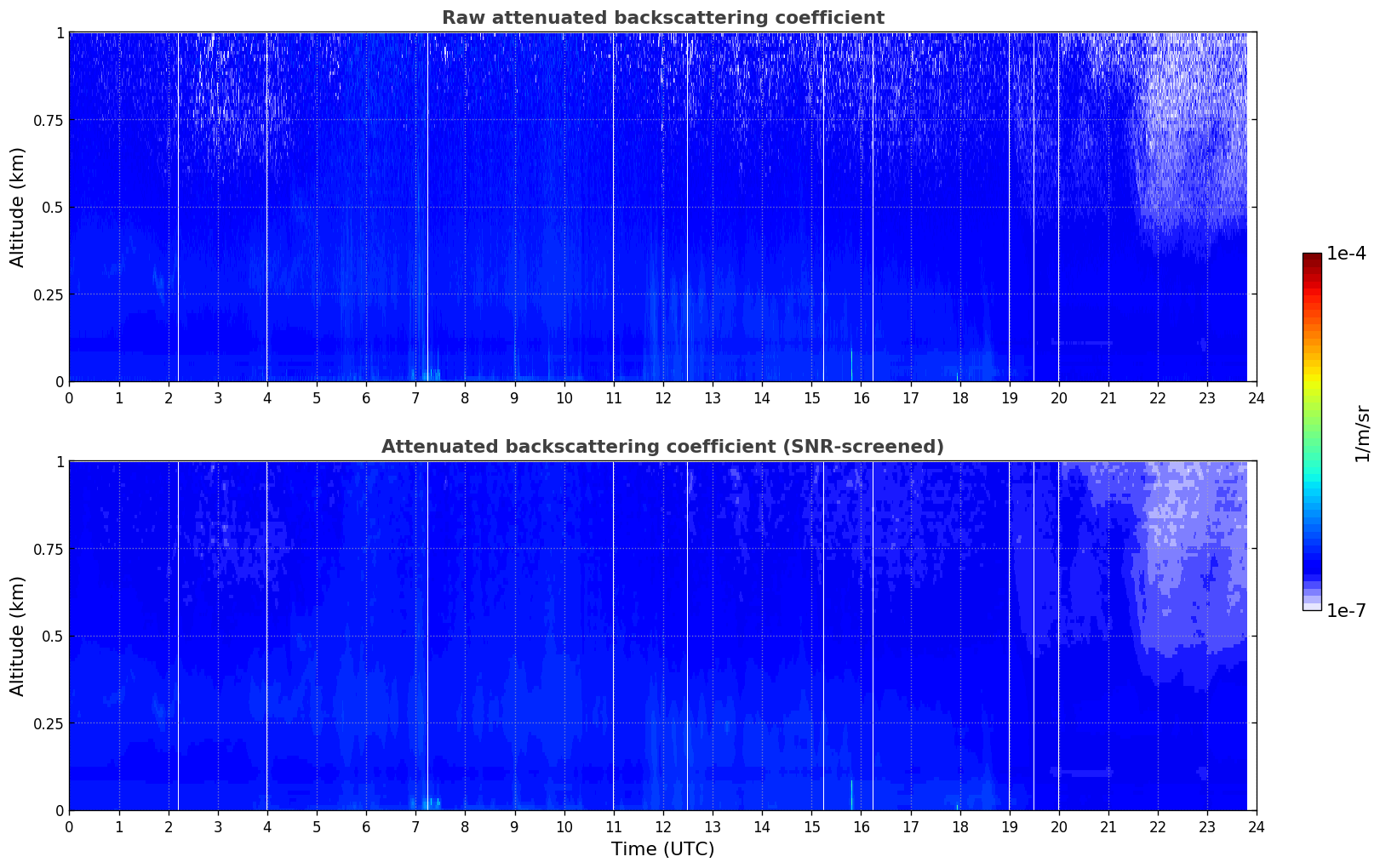Click time tick '5' under the SNR-screened plot
Image resolution: width=1380 pixels, height=868 pixels.
[317, 826]
